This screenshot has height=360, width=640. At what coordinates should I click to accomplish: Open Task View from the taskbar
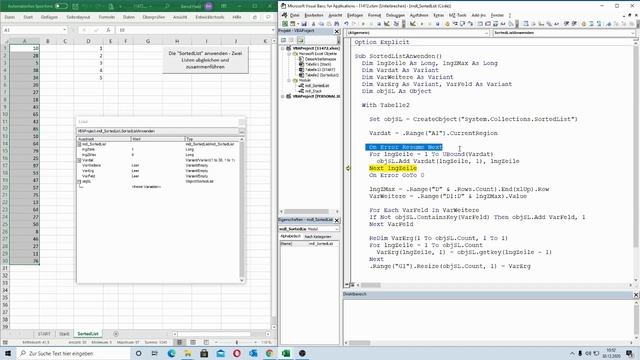(x=155, y=353)
